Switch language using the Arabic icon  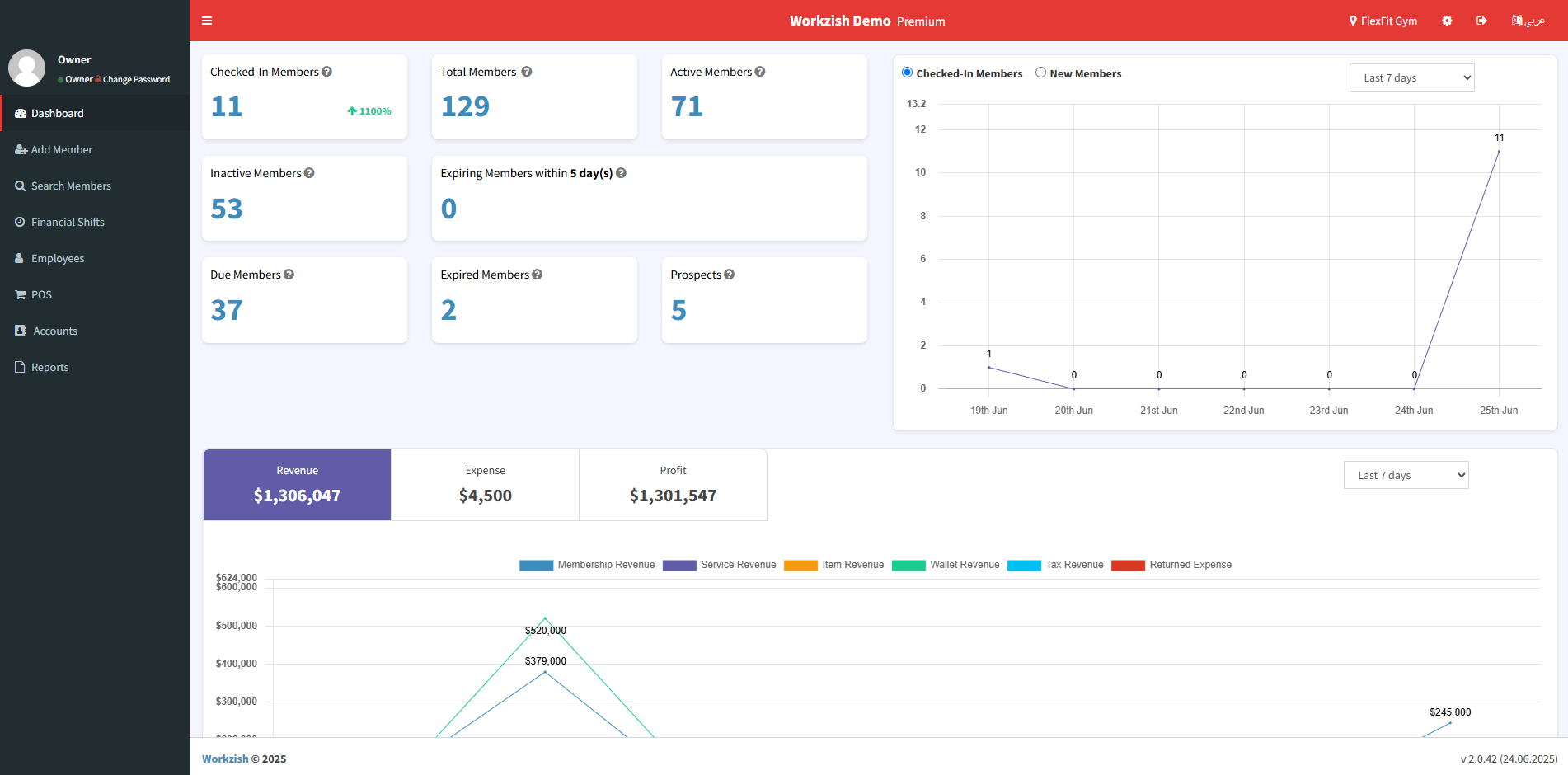pos(1528,21)
